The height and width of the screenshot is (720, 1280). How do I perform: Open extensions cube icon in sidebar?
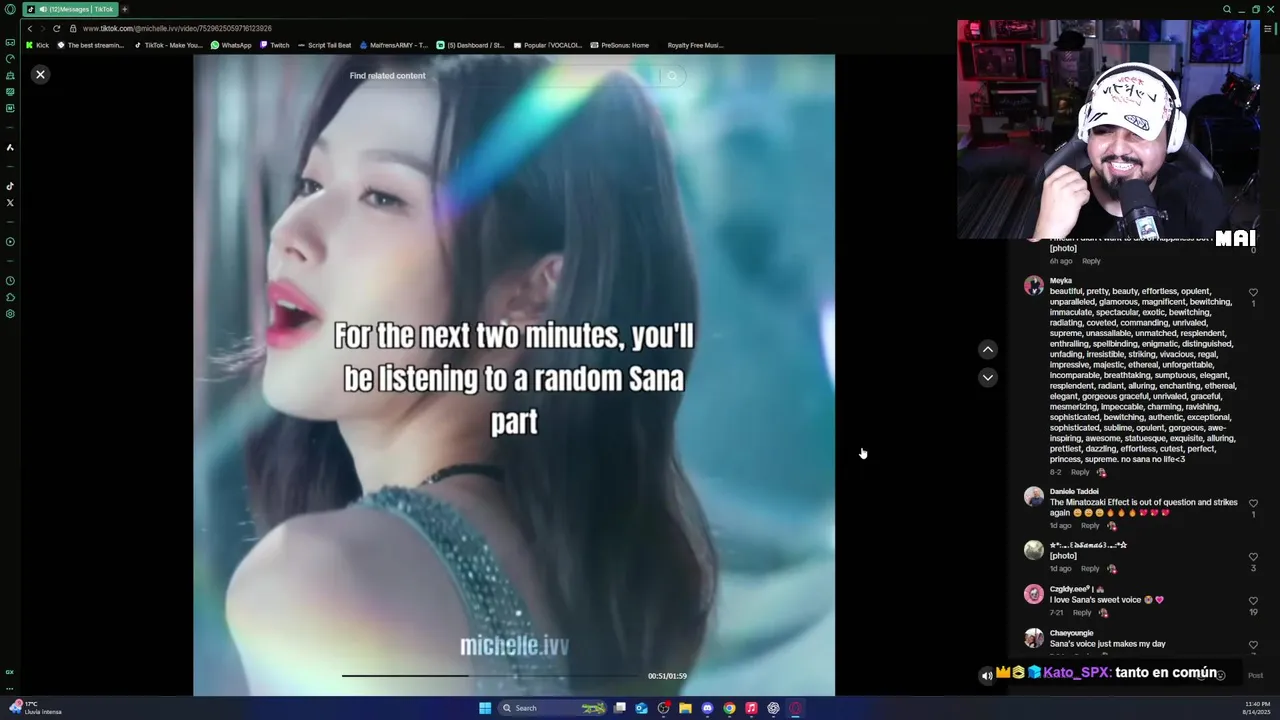point(10,297)
